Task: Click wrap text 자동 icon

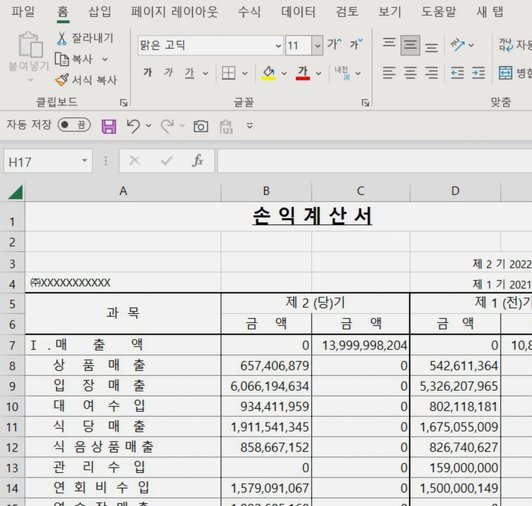Action: (506, 45)
